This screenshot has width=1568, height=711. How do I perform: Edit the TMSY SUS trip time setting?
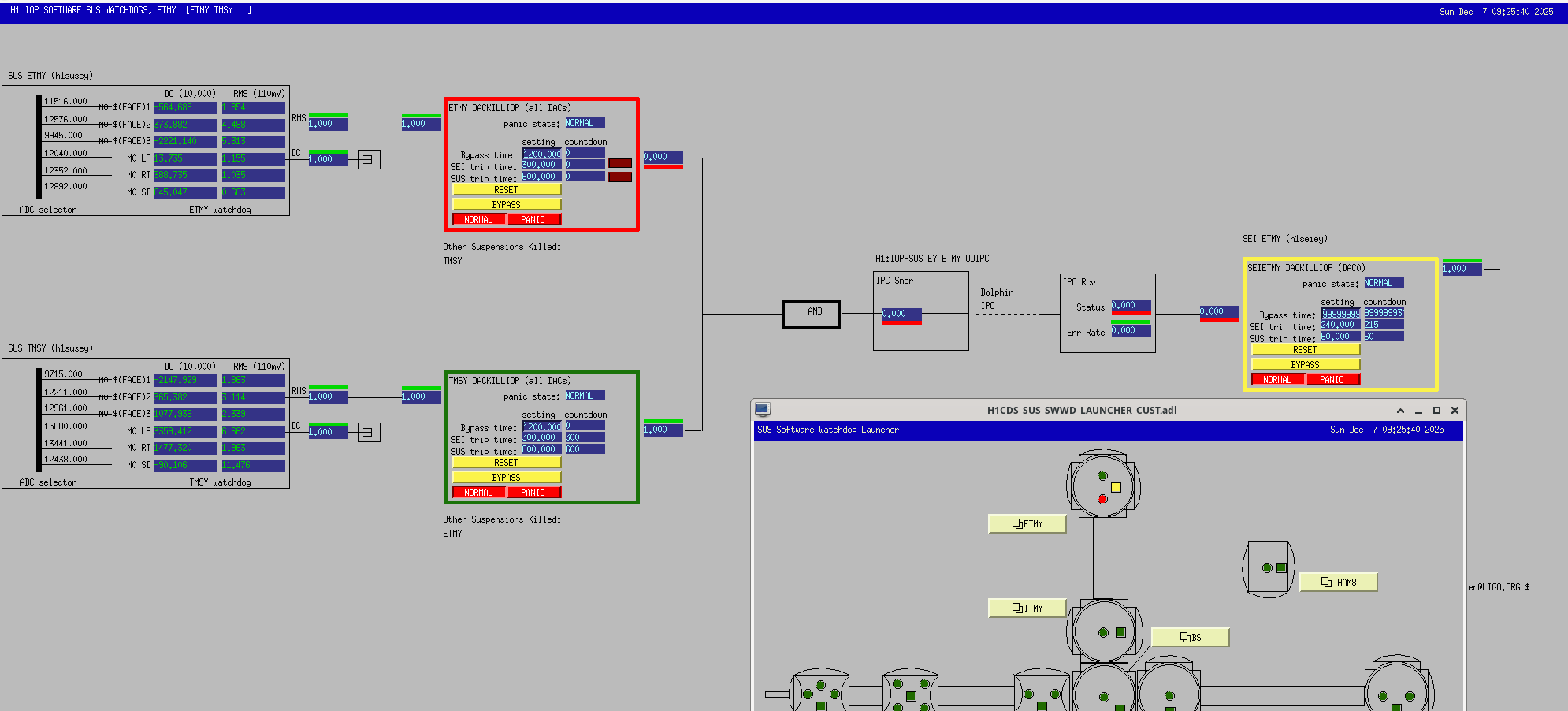pyautogui.click(x=541, y=449)
